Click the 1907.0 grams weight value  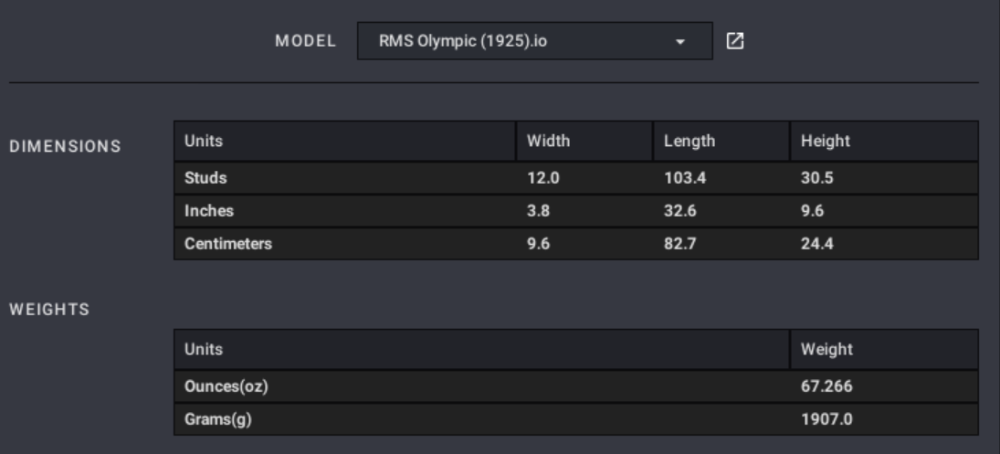coord(827,420)
